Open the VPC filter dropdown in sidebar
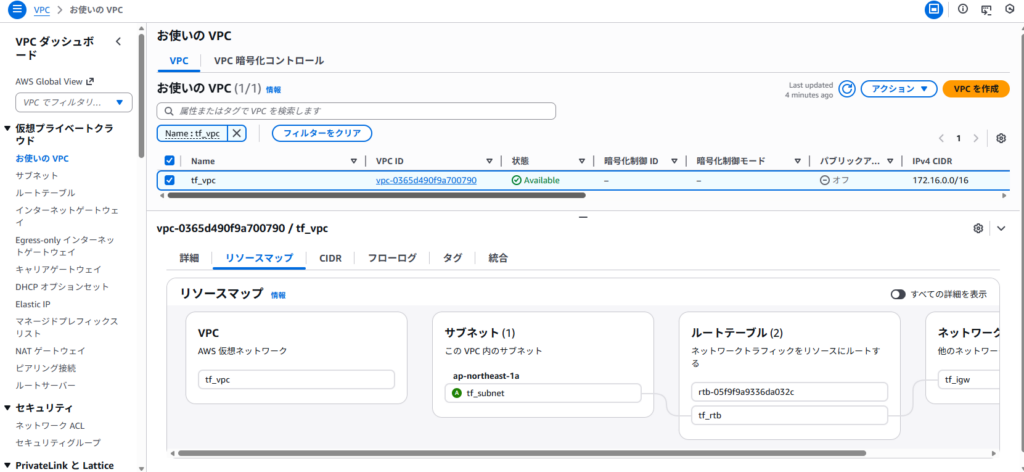This screenshot has width=1024, height=472. (x=74, y=102)
